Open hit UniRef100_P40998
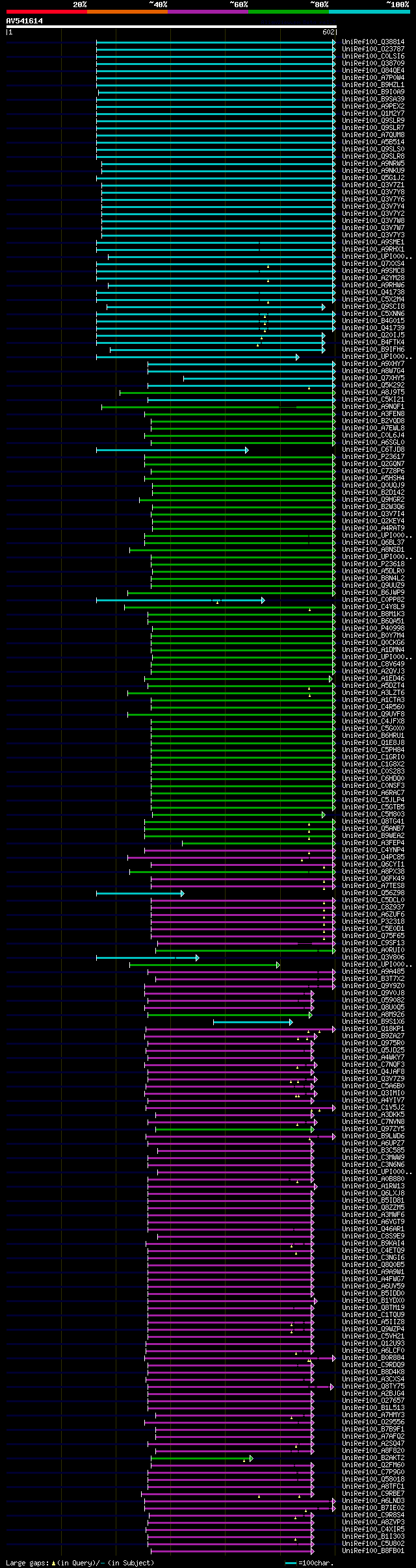 (x=373, y=629)
